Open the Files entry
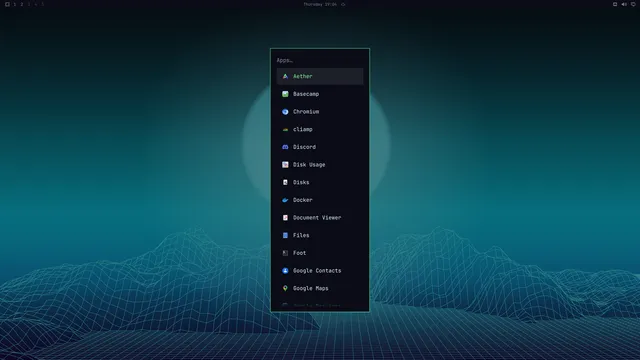Screen dimensions: 640x360 coord(320,235)
